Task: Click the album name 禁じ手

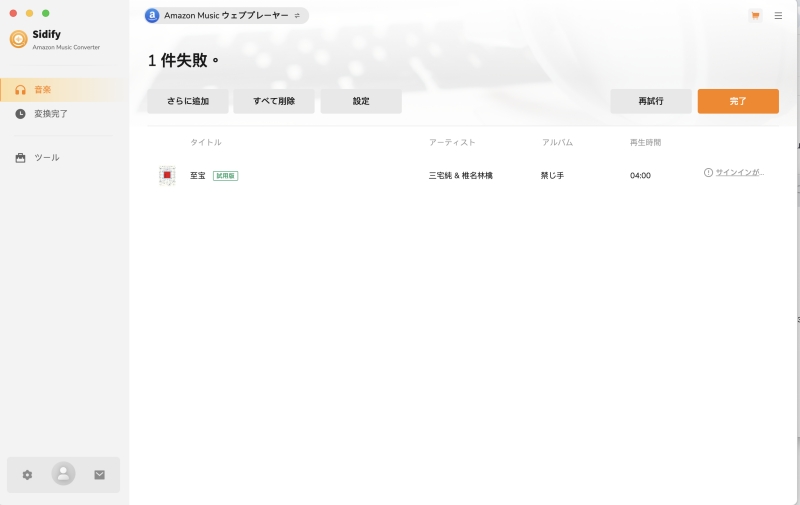Action: coord(553,175)
